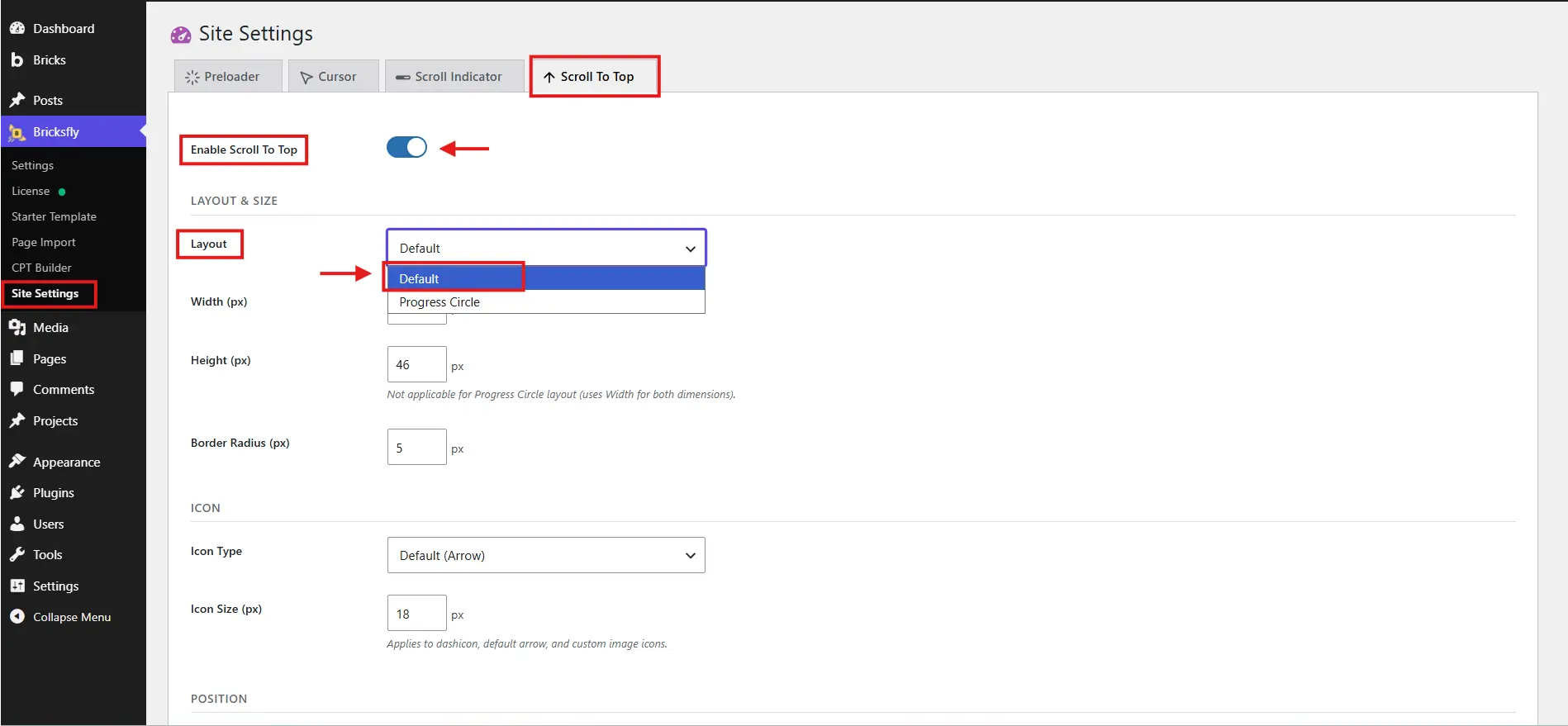
Task: Click the Comments bubble icon
Action: (17, 389)
